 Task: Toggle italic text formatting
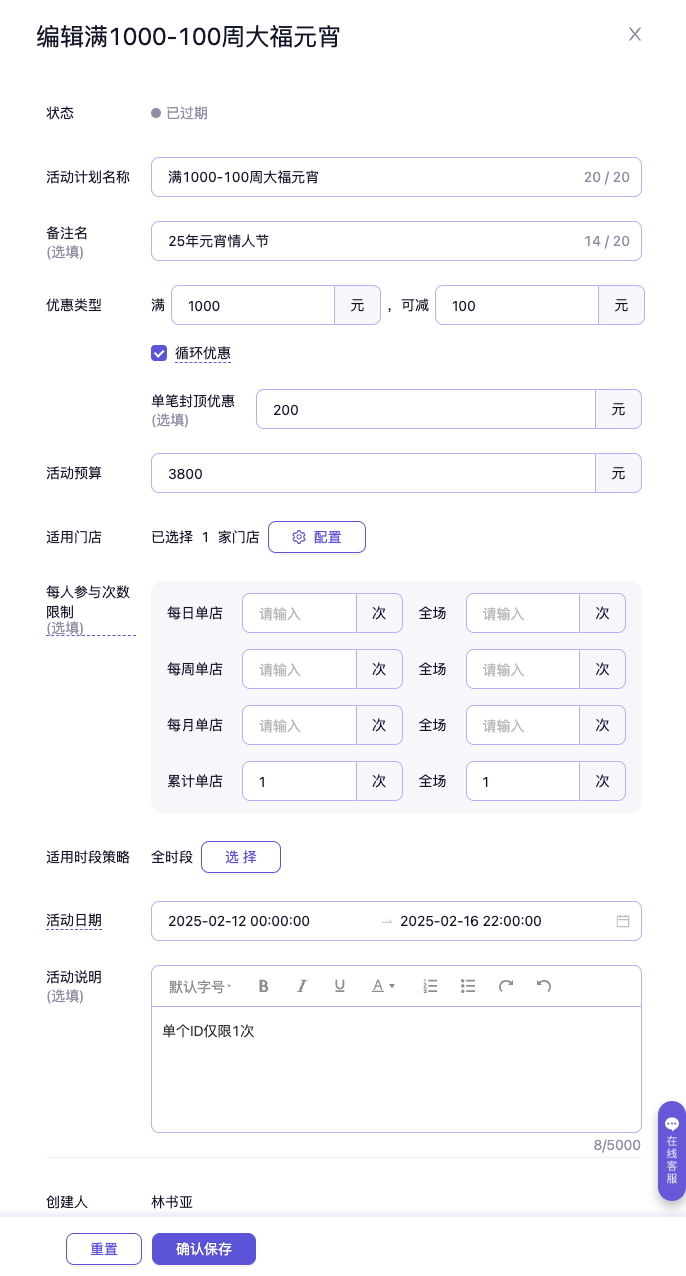coord(301,986)
